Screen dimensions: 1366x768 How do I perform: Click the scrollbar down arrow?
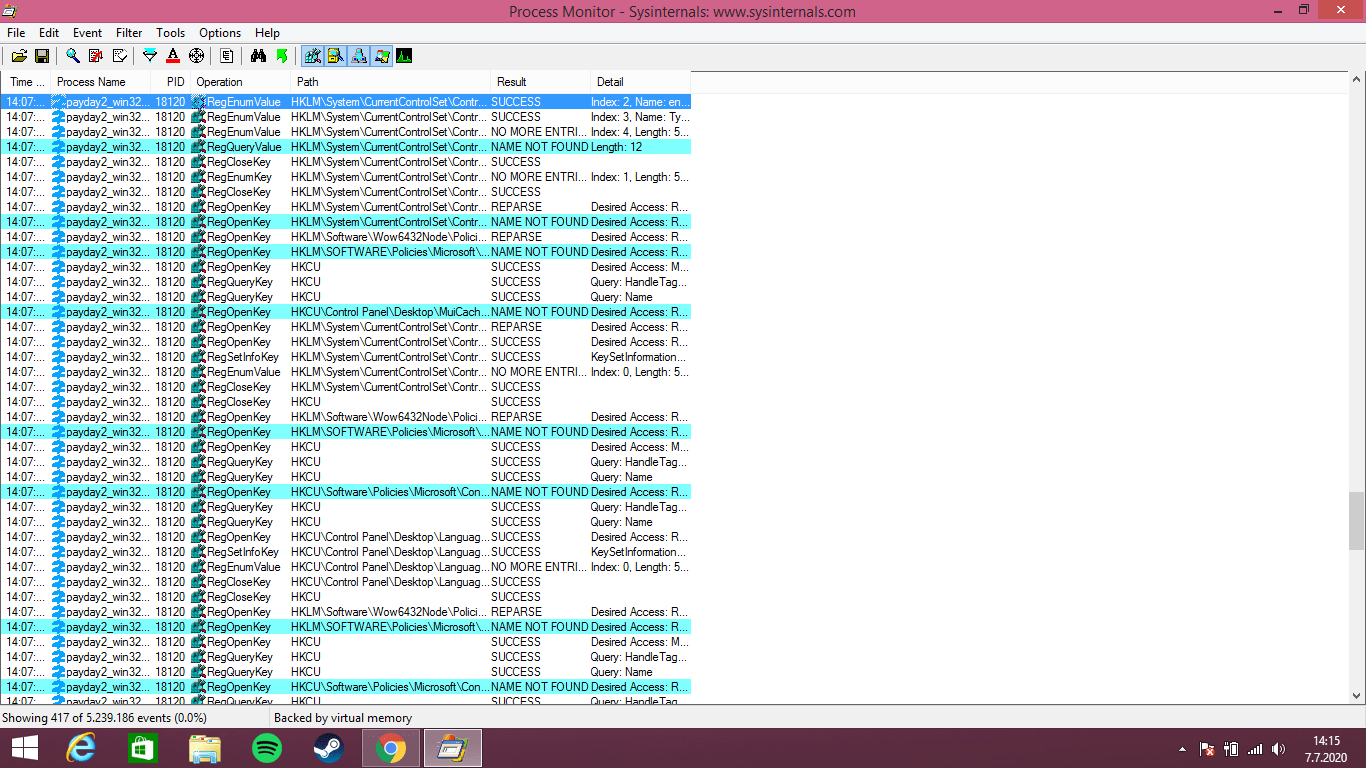click(1356, 696)
